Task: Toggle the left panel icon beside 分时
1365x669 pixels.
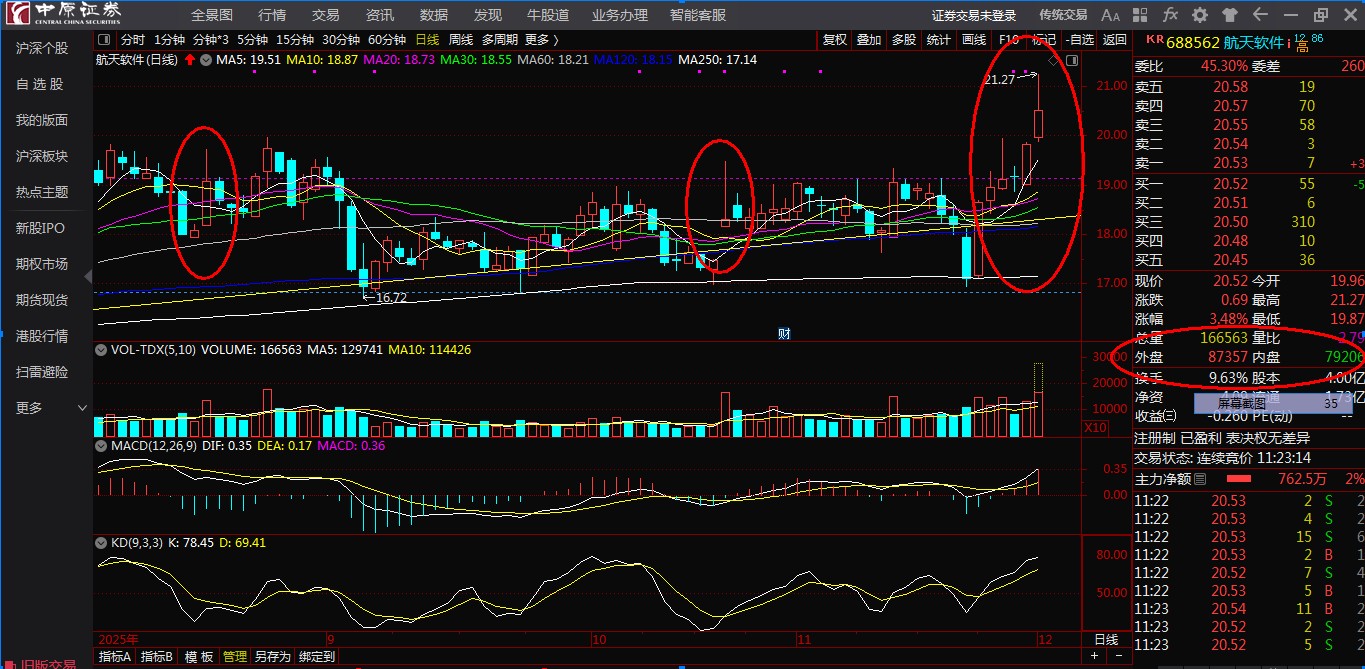Action: coord(106,40)
